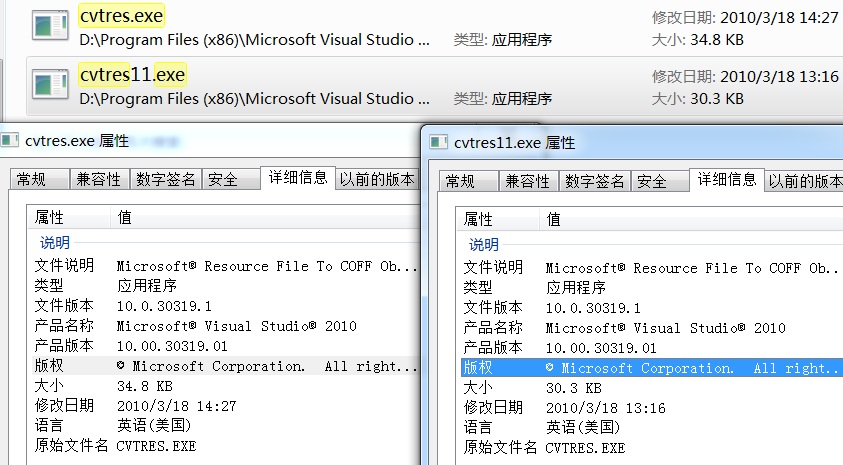Open 常规 tab in cvtres.exe properties
843x465 pixels.
tap(39, 179)
